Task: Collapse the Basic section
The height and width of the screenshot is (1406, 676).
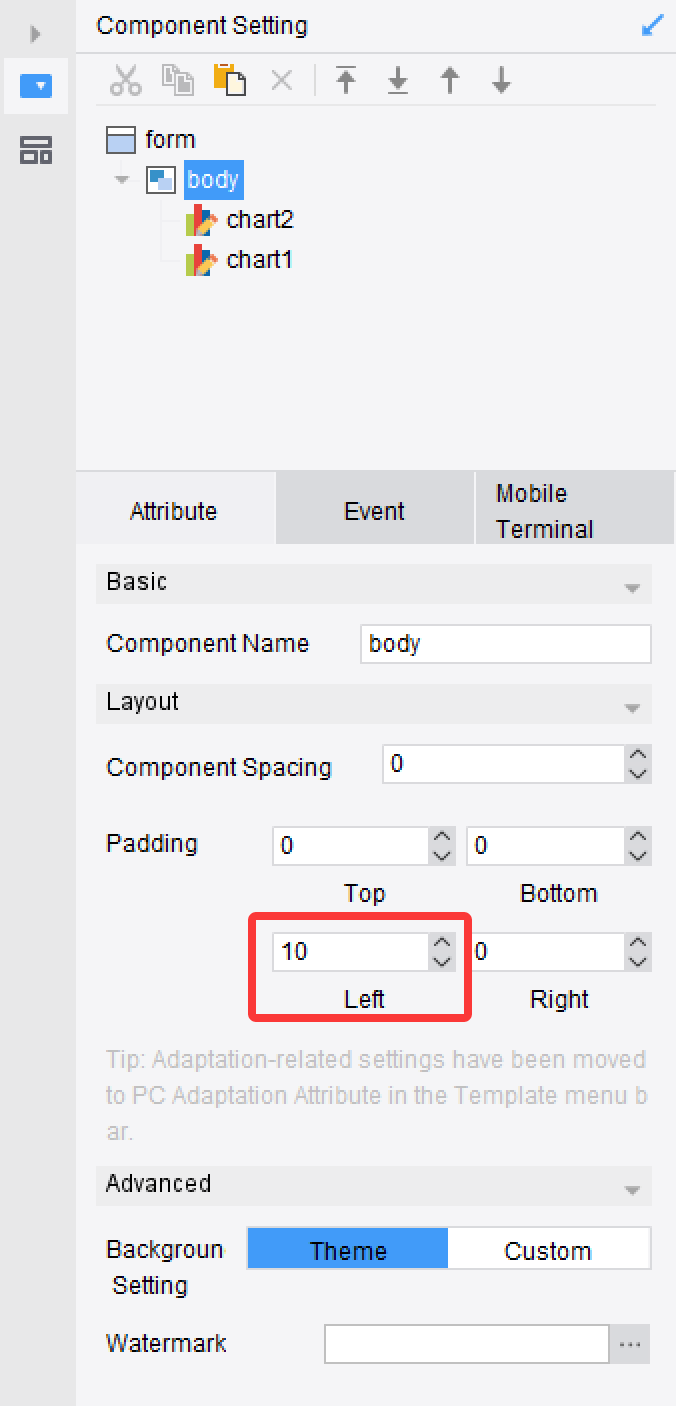Action: click(x=632, y=587)
